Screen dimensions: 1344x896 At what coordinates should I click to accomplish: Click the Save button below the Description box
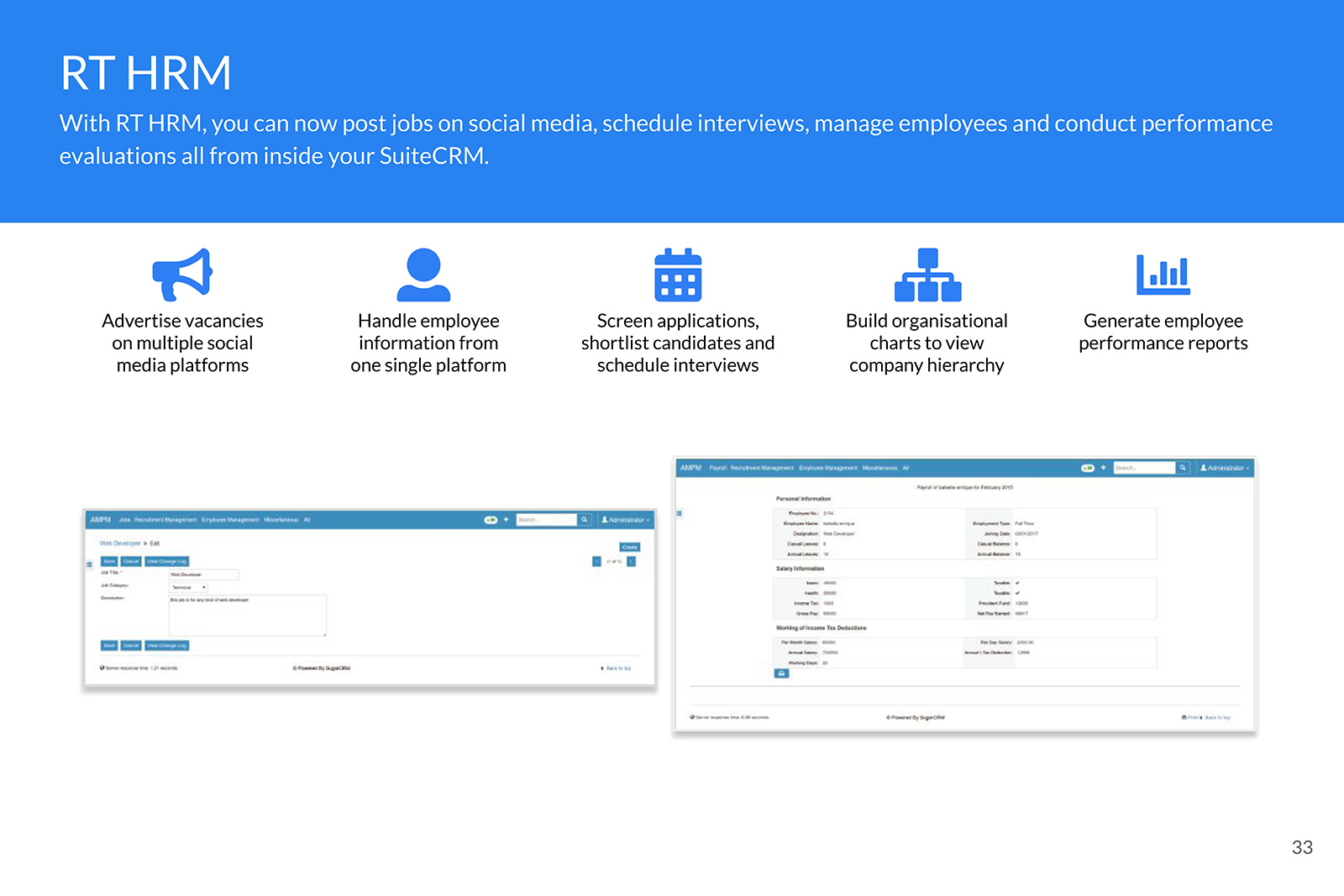point(109,646)
